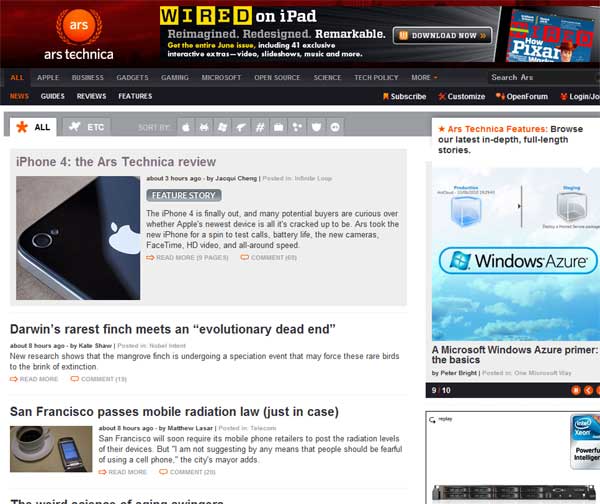Pause the features slideshow
600x504 pixels.
pyautogui.click(x=576, y=390)
